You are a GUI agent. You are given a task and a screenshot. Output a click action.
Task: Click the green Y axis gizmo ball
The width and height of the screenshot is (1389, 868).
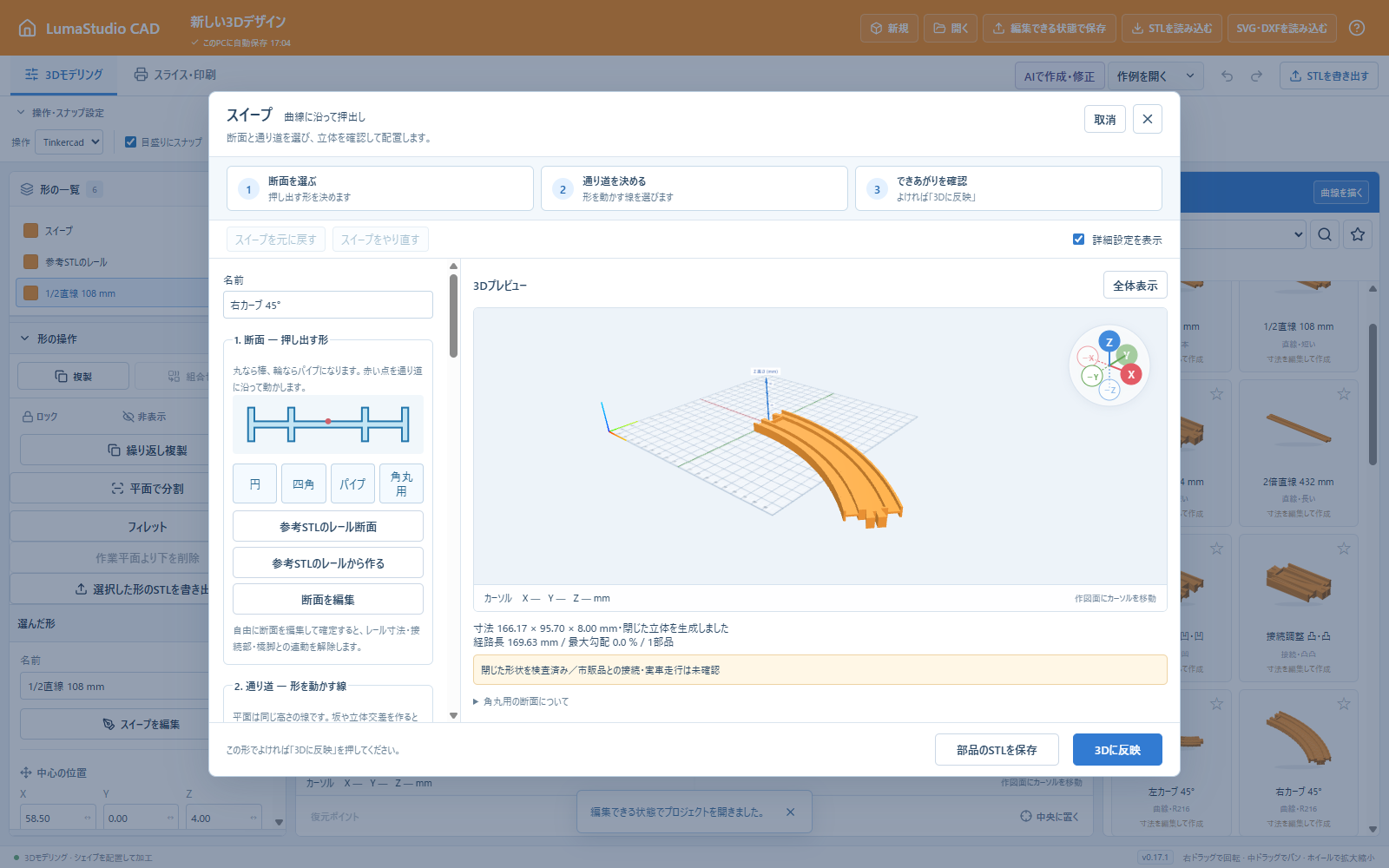1126,354
